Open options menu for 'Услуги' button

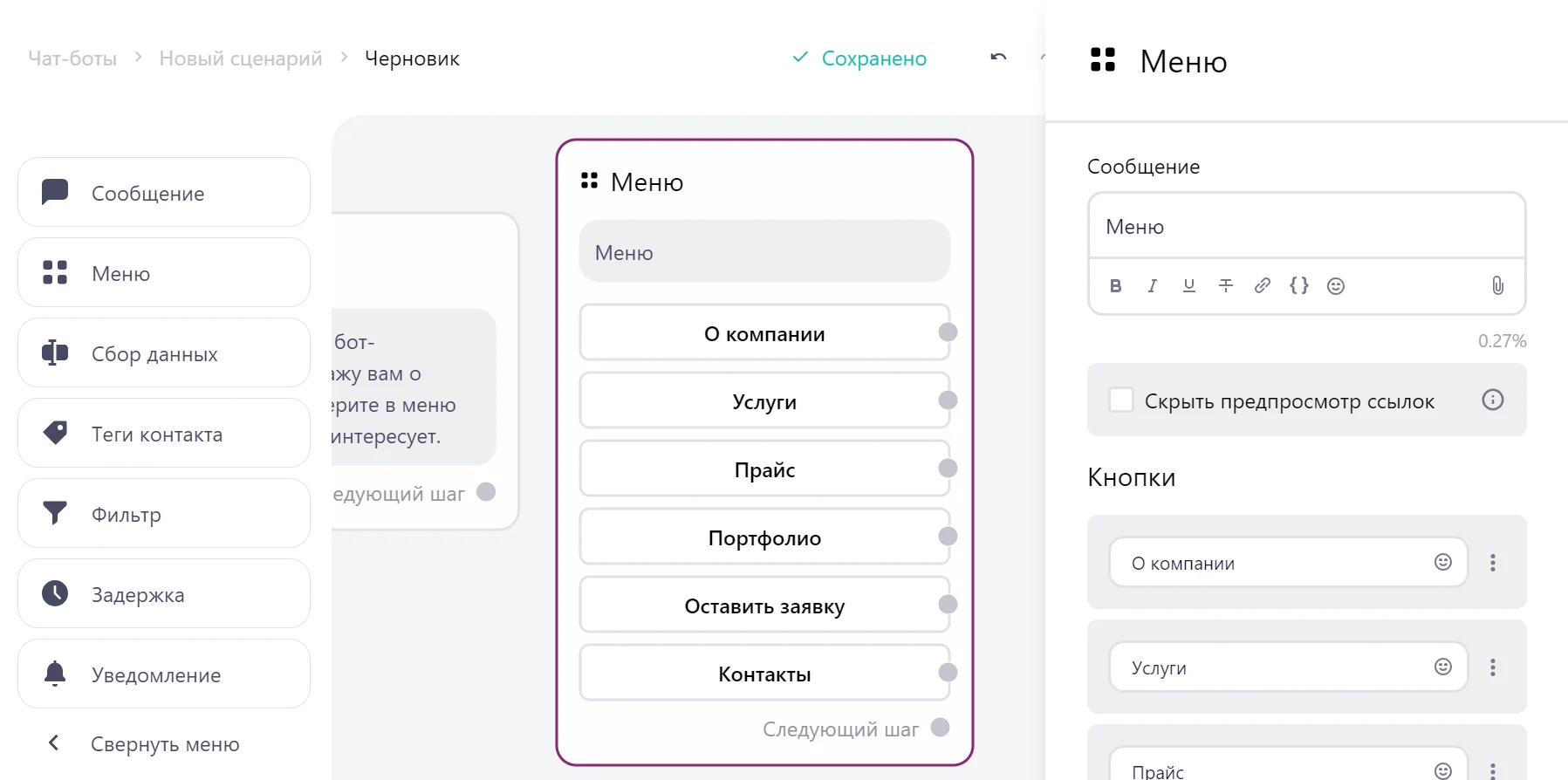[x=1492, y=667]
